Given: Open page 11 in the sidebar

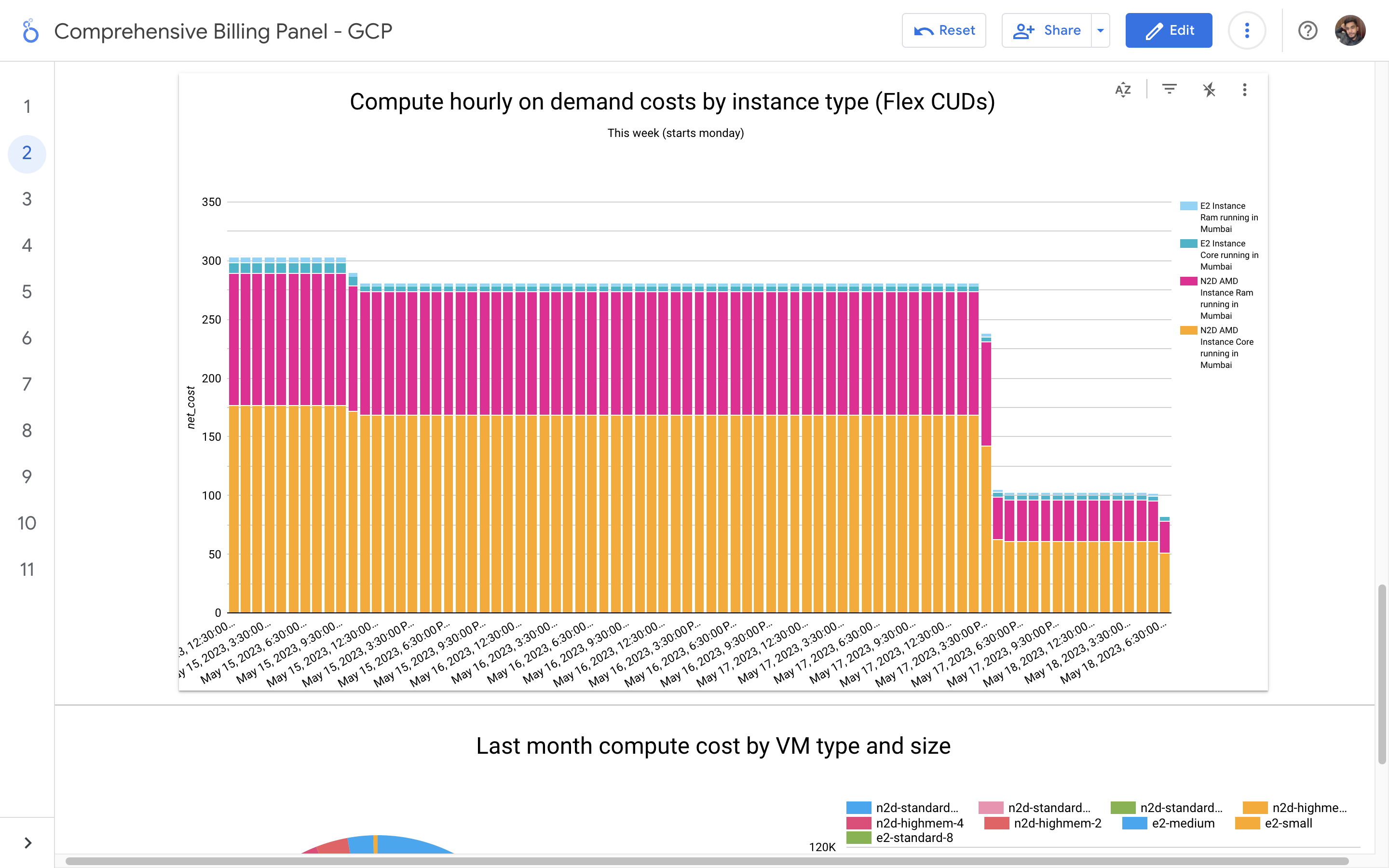Looking at the screenshot, I should [27, 570].
